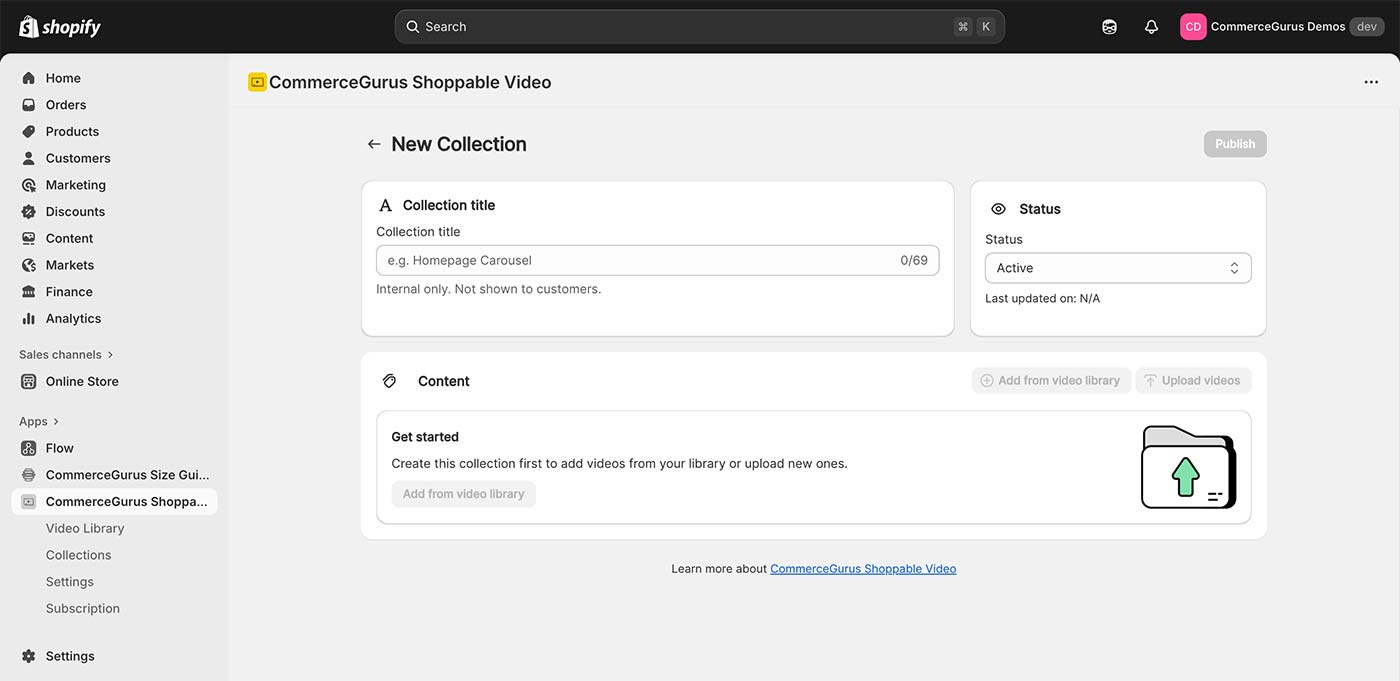Open the three-dot overflow menu
Image resolution: width=1400 pixels, height=681 pixels.
pos(1371,81)
